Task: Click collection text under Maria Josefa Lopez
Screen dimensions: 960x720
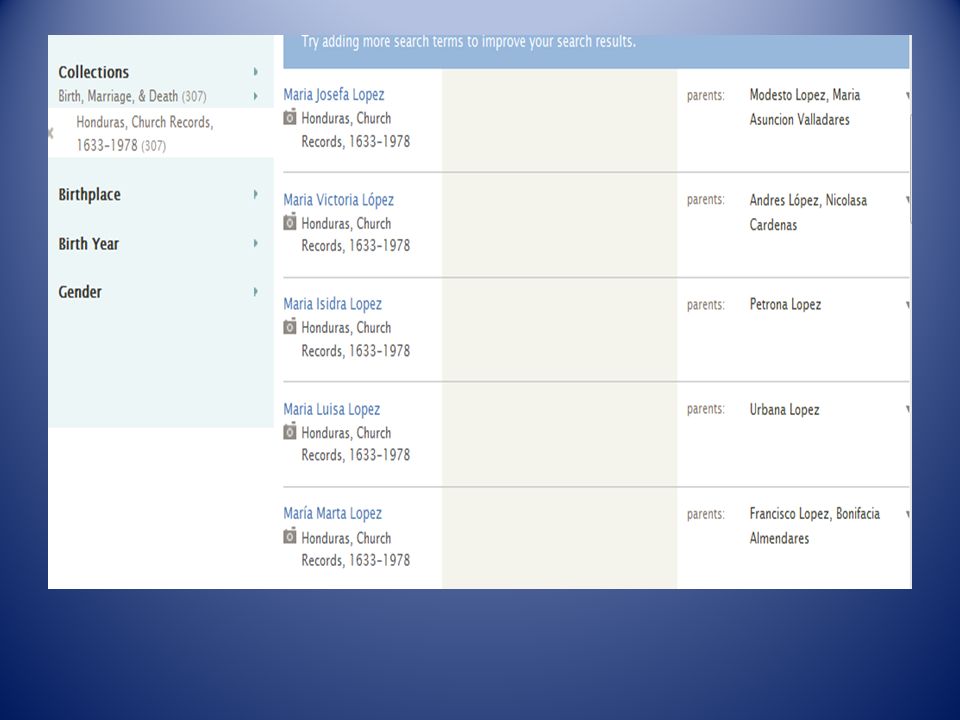Action: pyautogui.click(x=356, y=130)
